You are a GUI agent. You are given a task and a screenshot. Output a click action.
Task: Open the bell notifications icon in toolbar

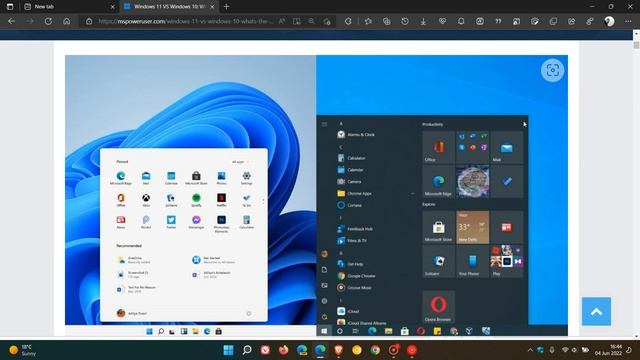(x=461, y=21)
